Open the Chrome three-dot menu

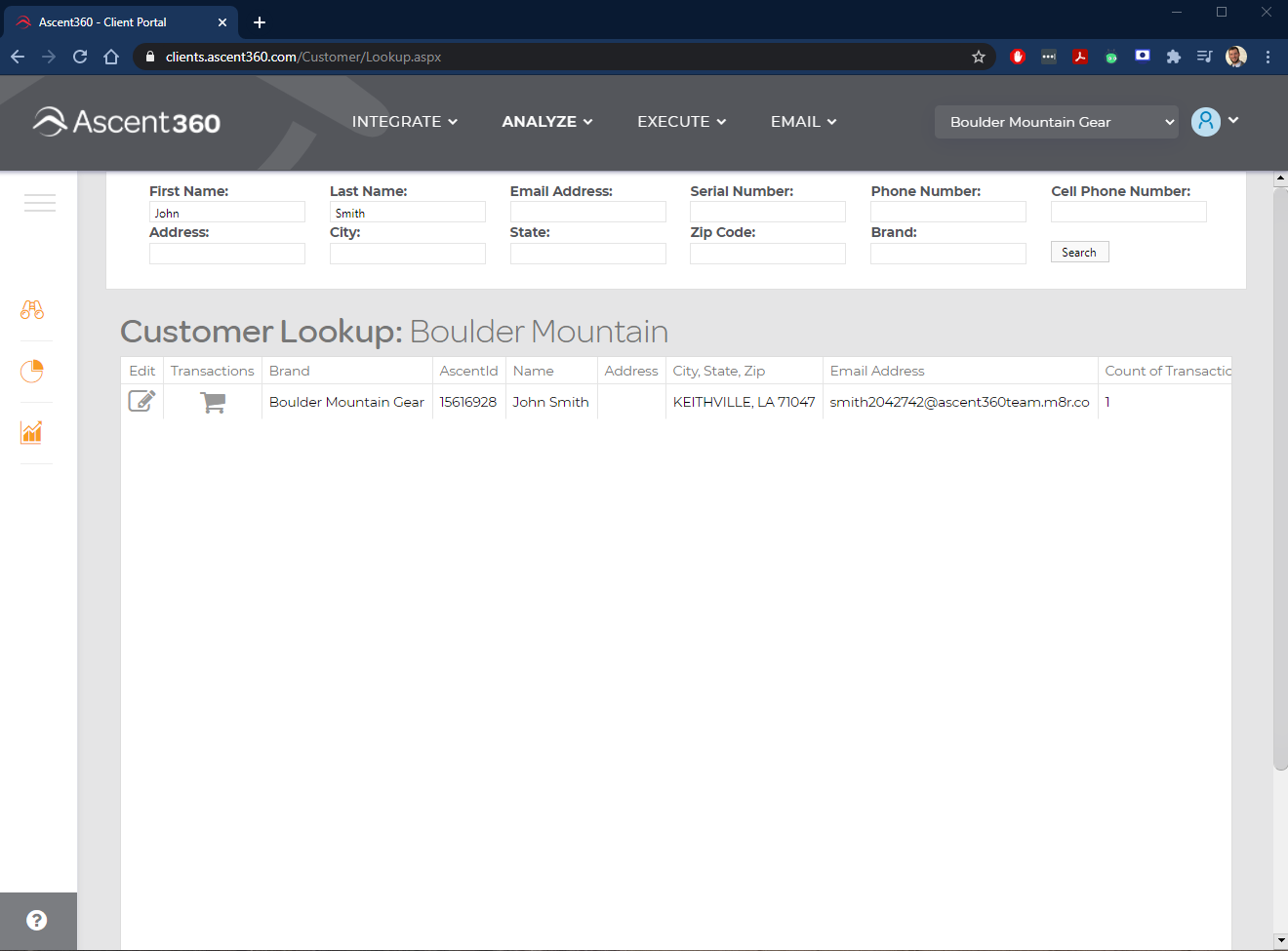(x=1268, y=57)
